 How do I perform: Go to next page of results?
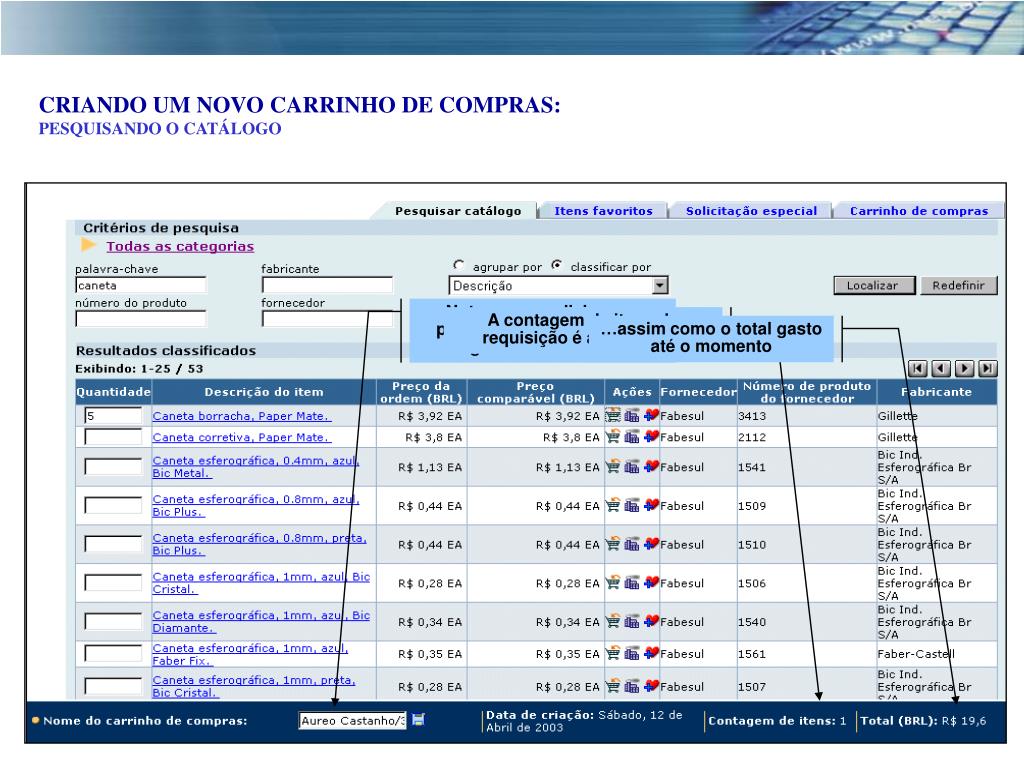965,368
